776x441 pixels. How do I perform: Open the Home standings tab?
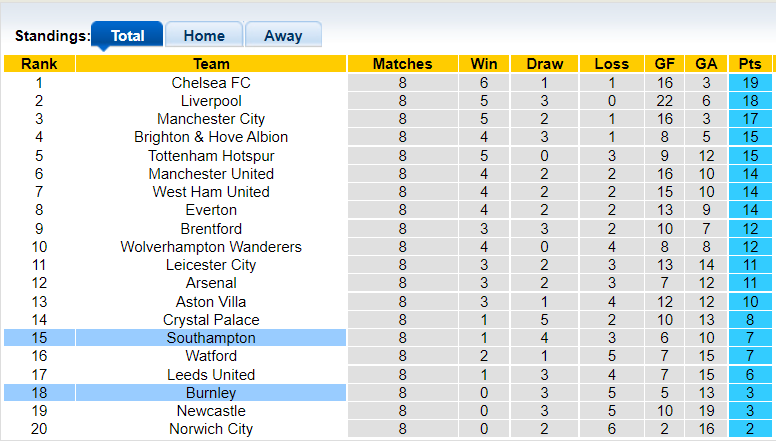tap(204, 36)
